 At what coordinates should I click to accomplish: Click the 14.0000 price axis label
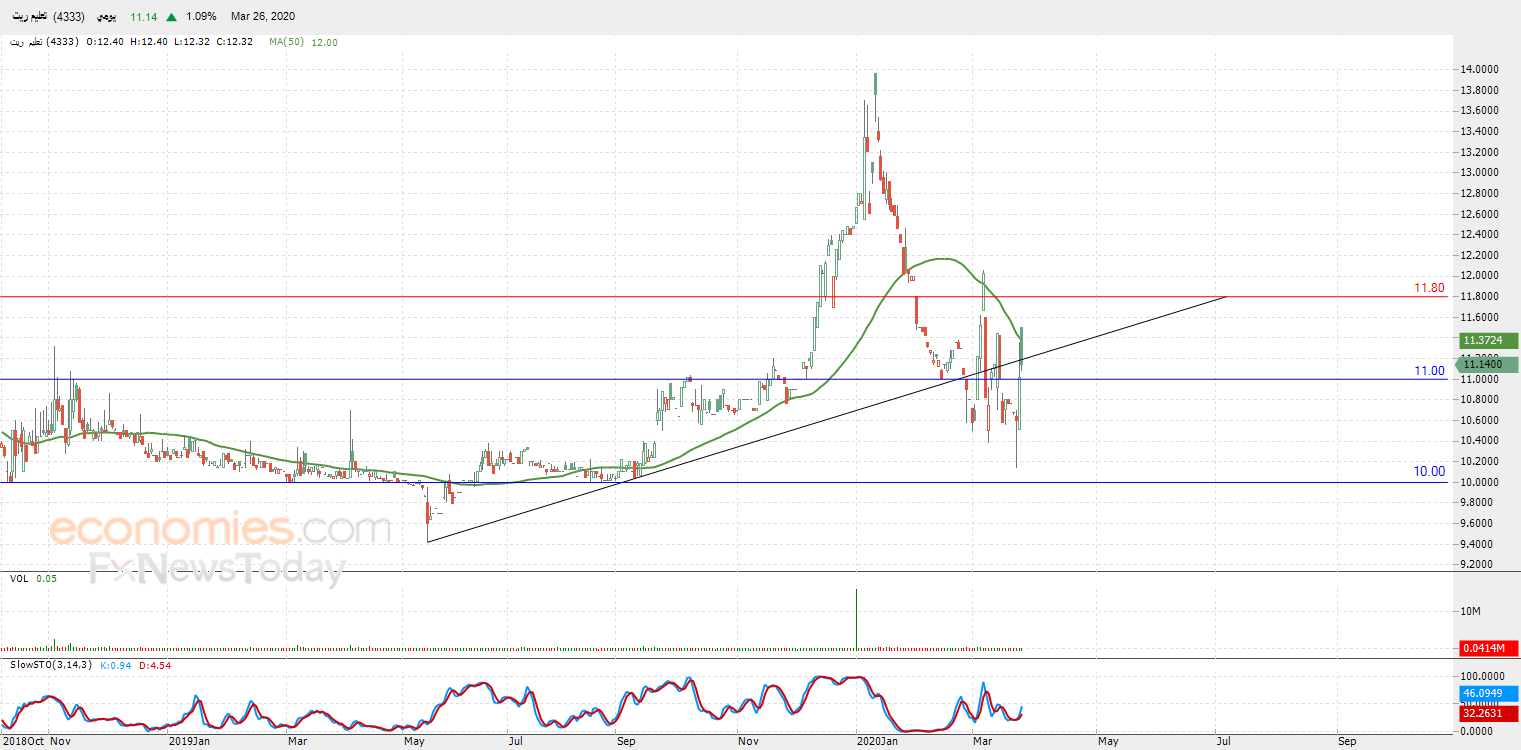[1482, 69]
